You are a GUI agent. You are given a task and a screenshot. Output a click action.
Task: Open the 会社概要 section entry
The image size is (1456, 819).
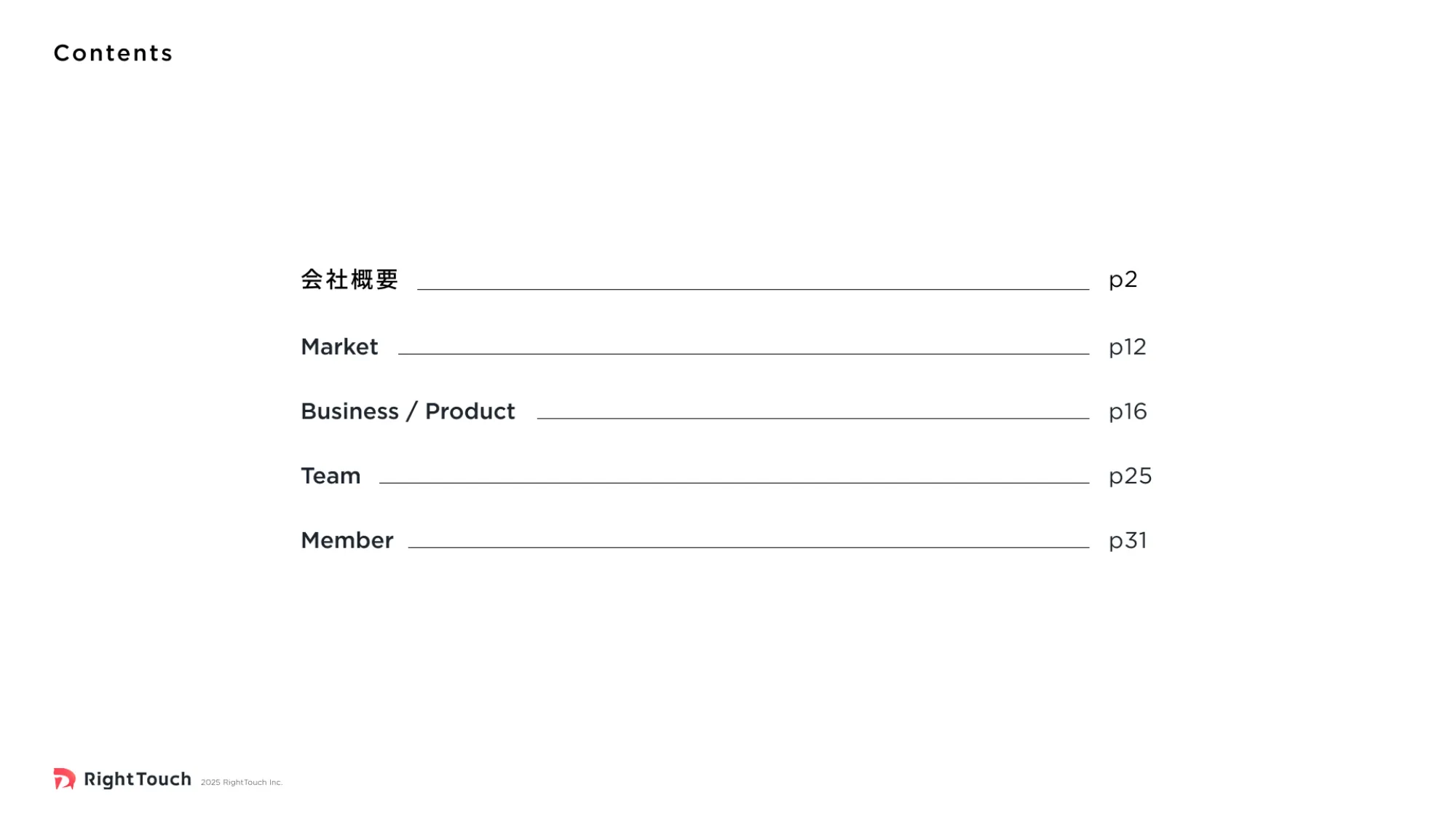(x=349, y=280)
